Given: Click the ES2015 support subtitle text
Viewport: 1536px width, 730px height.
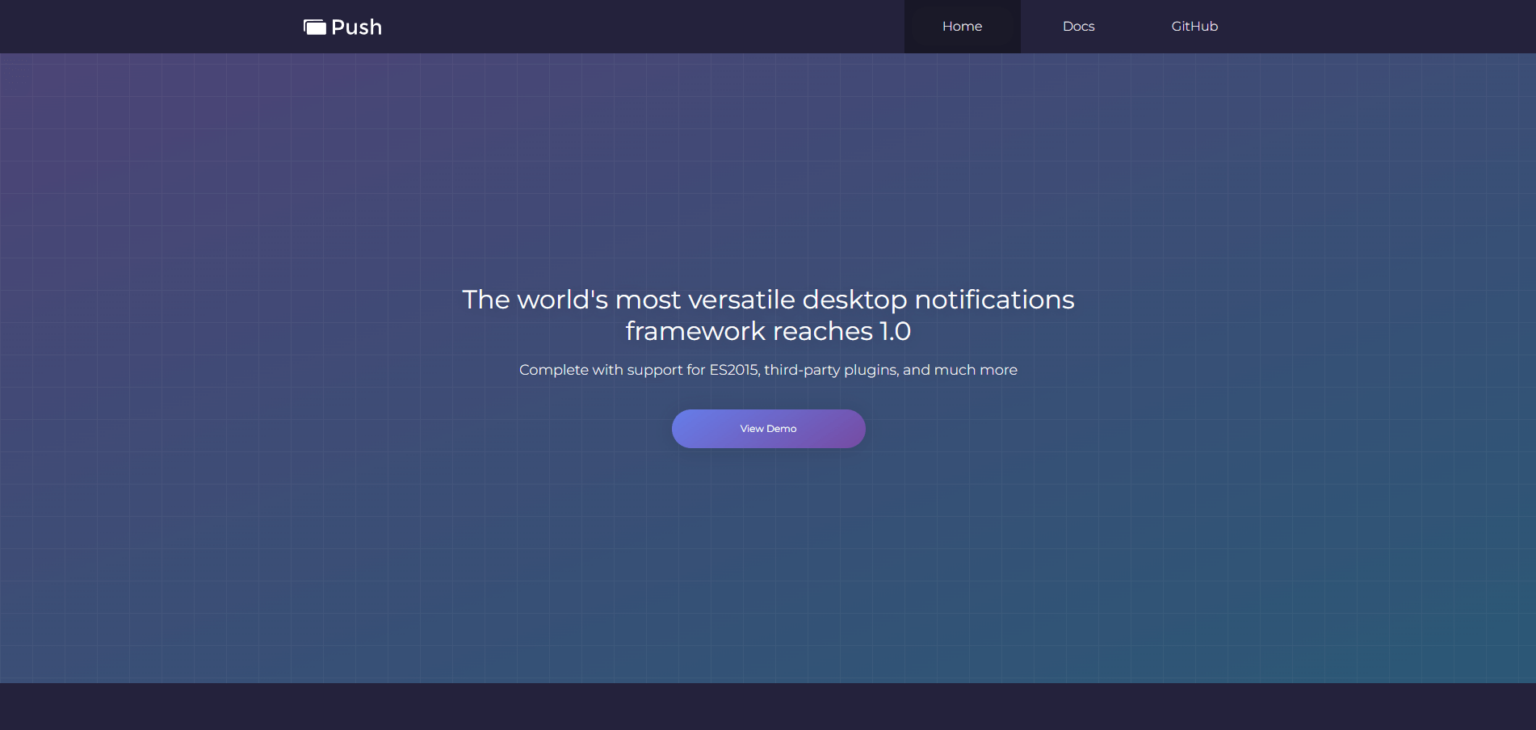Looking at the screenshot, I should tap(768, 369).
